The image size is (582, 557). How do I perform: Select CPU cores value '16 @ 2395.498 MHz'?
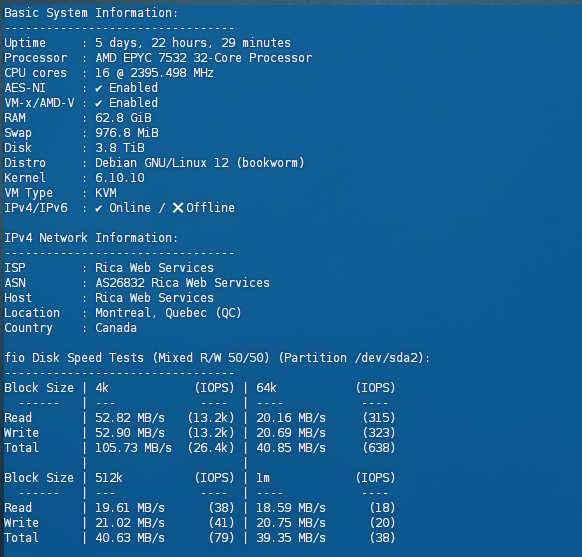click(154, 73)
